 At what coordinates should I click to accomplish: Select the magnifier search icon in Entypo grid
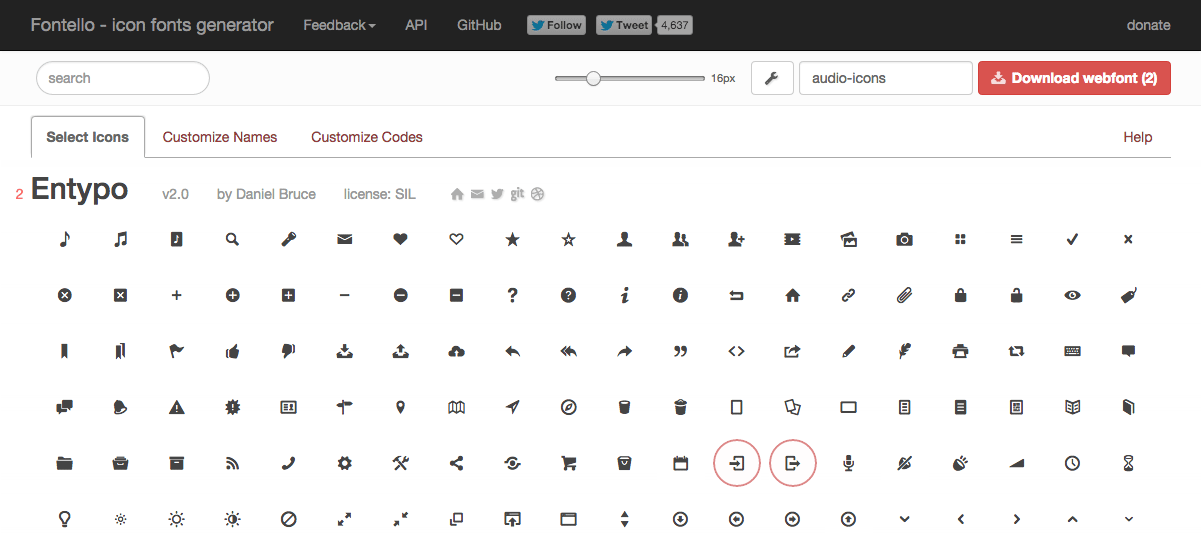click(x=233, y=239)
